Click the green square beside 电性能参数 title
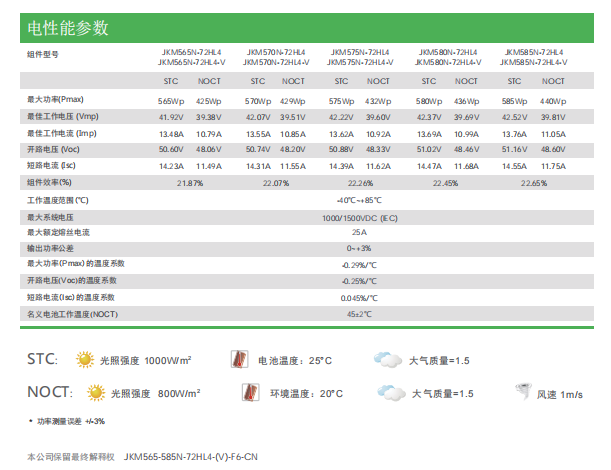Screen dimensions: 611x470 tap(21, 25)
